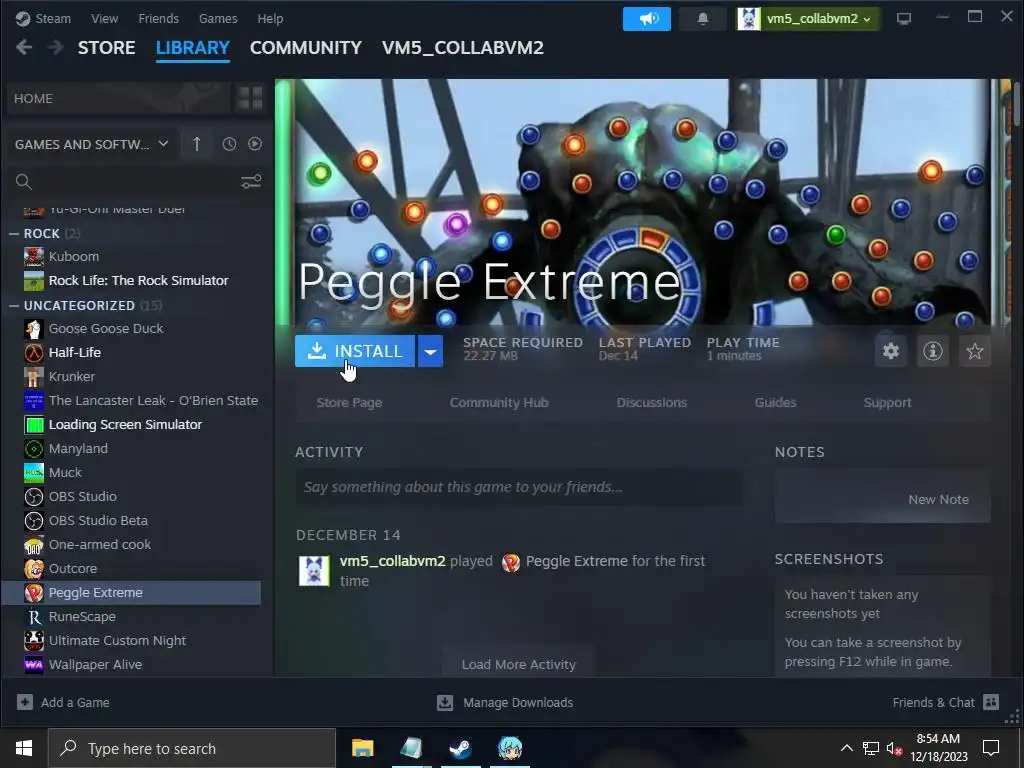
Task: Click the activity post text box
Action: (519, 487)
